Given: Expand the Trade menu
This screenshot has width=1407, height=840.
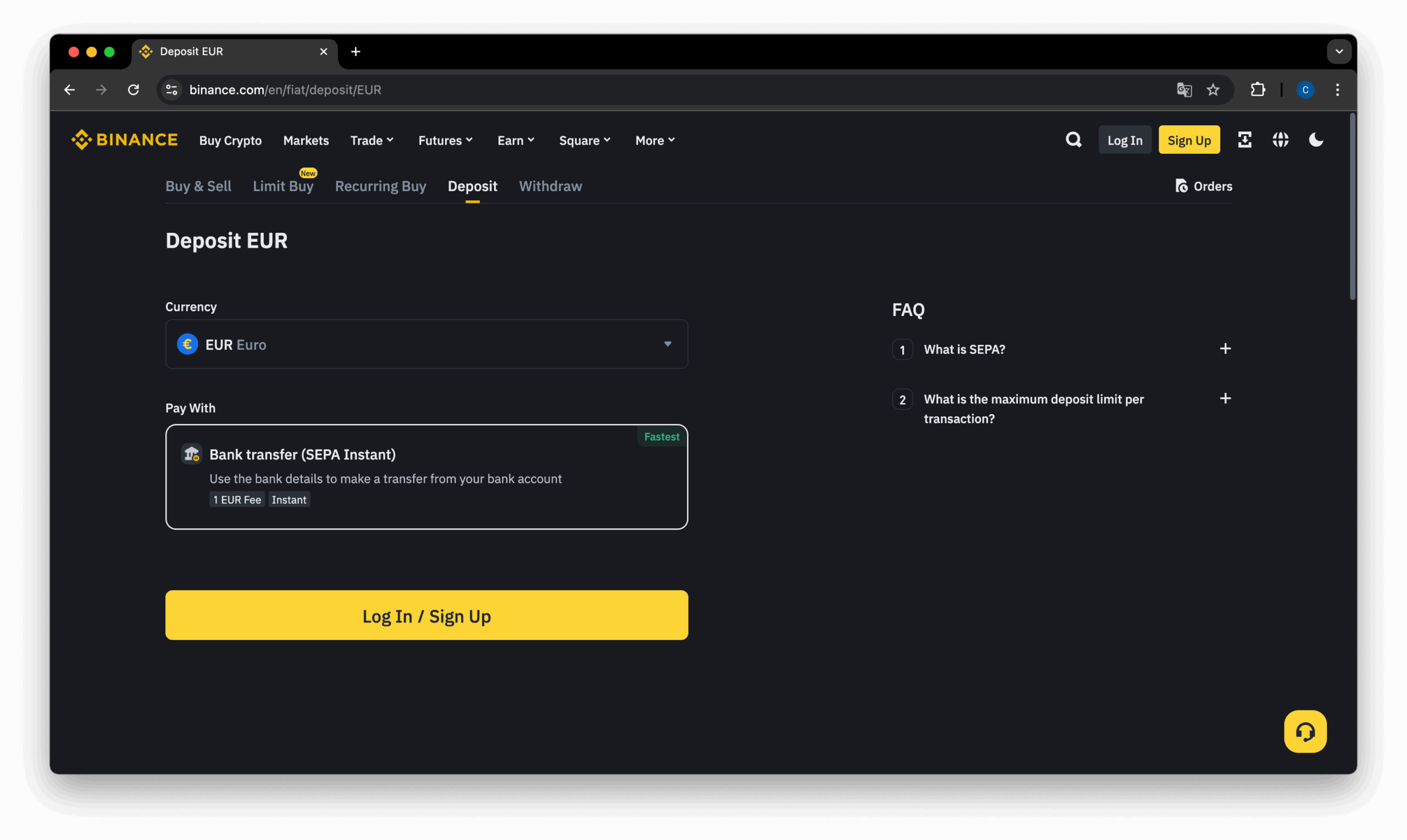Looking at the screenshot, I should 372,140.
